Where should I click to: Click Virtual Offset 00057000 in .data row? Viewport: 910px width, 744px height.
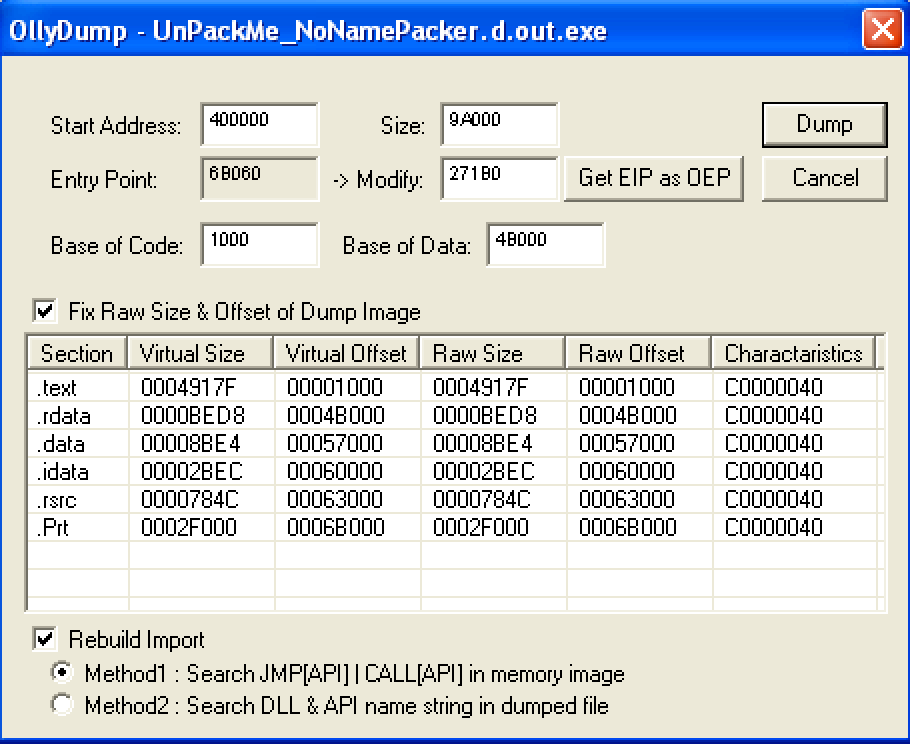coord(335,443)
